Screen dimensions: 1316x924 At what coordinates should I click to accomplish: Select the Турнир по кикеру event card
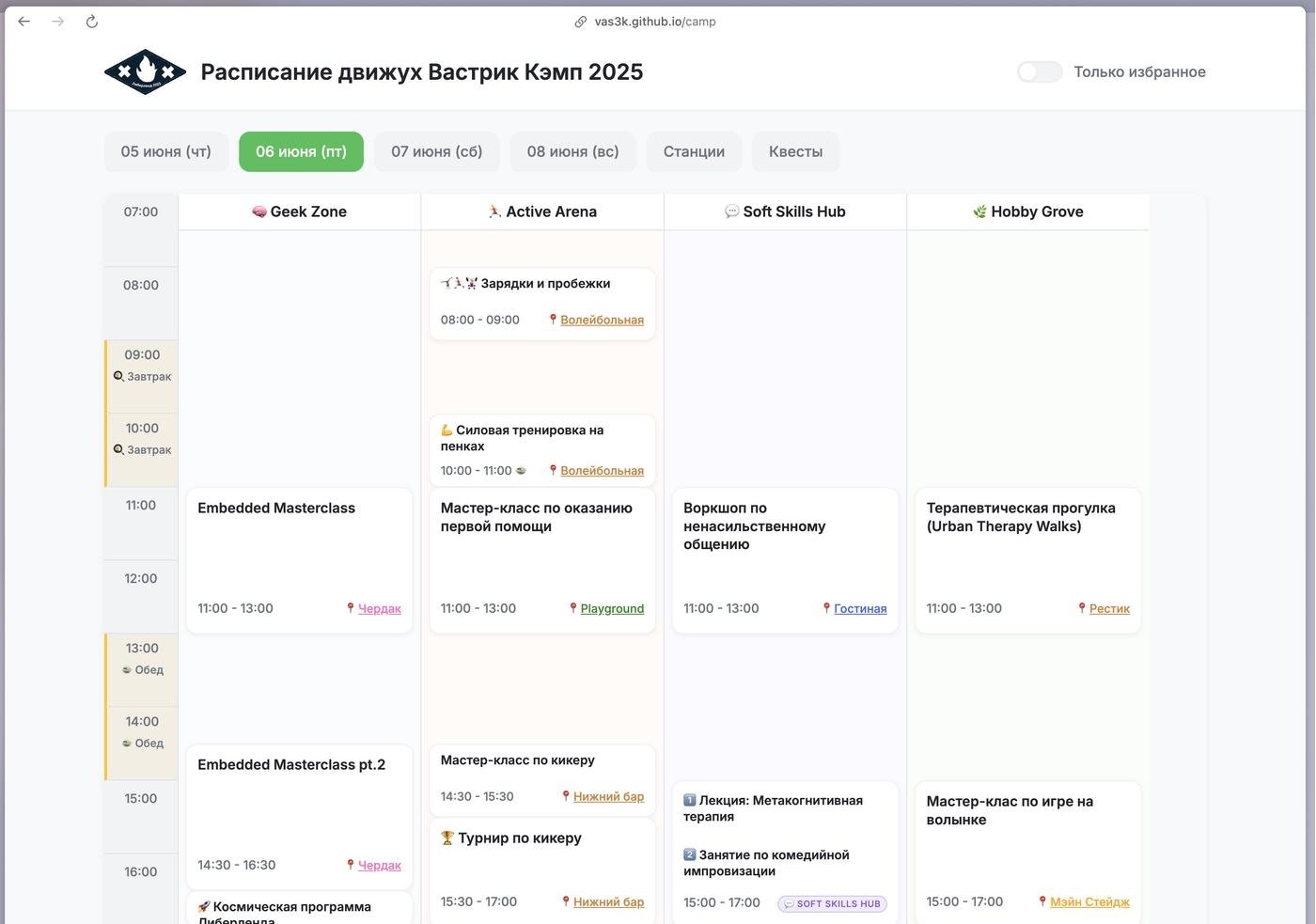[542, 865]
